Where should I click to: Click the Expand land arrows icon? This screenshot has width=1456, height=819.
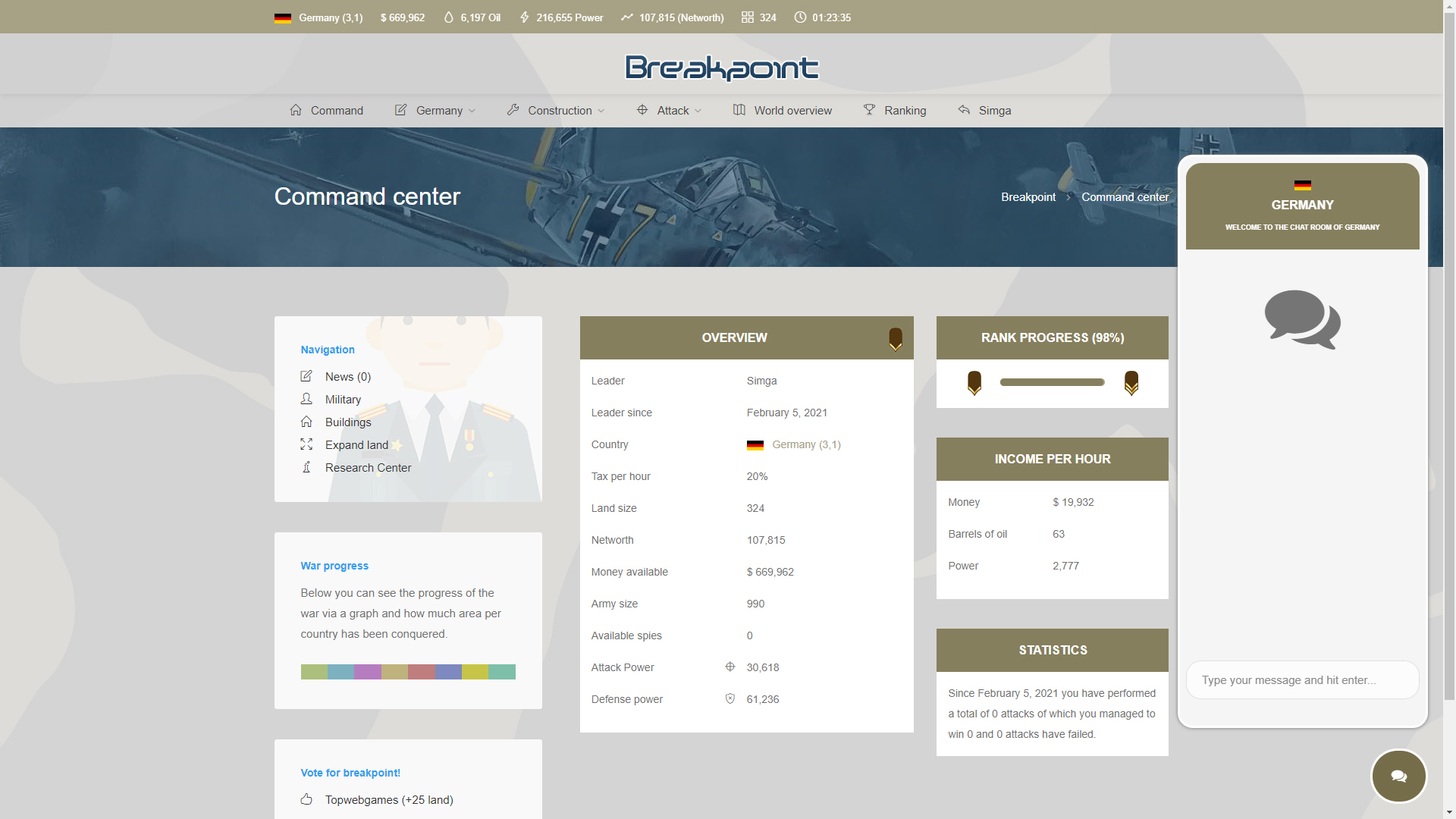[306, 444]
